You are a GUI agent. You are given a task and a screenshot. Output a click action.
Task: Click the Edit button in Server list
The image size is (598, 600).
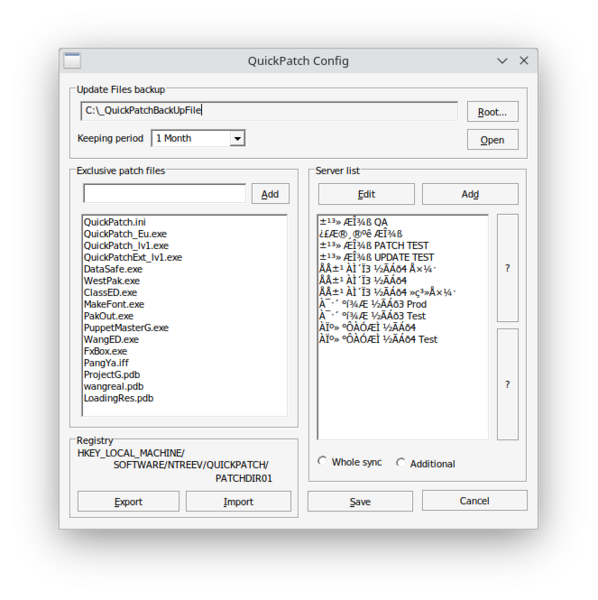(x=366, y=194)
